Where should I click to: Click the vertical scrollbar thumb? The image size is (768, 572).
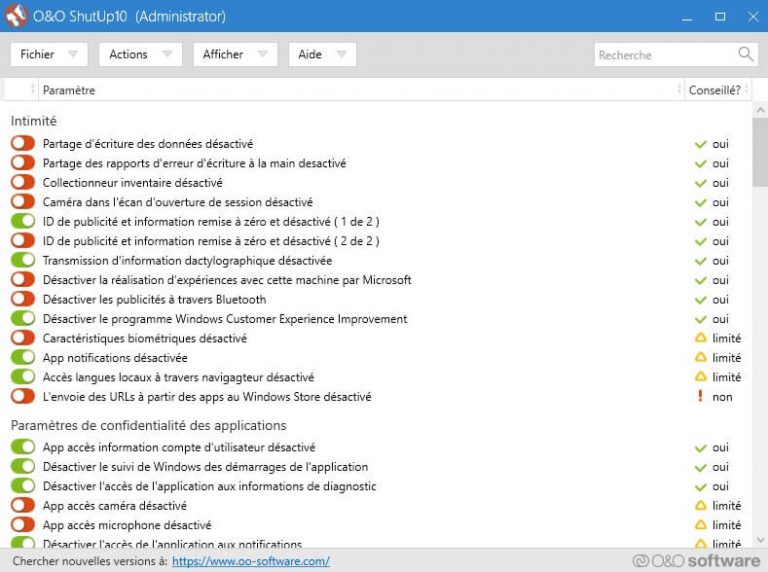[760, 153]
